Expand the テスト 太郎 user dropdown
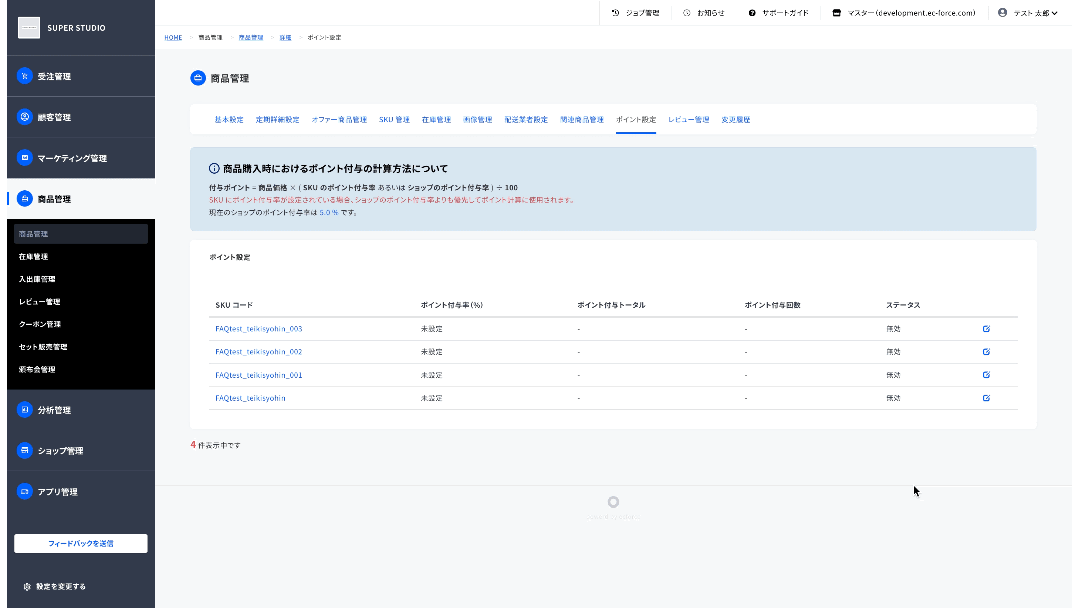 1028,13
